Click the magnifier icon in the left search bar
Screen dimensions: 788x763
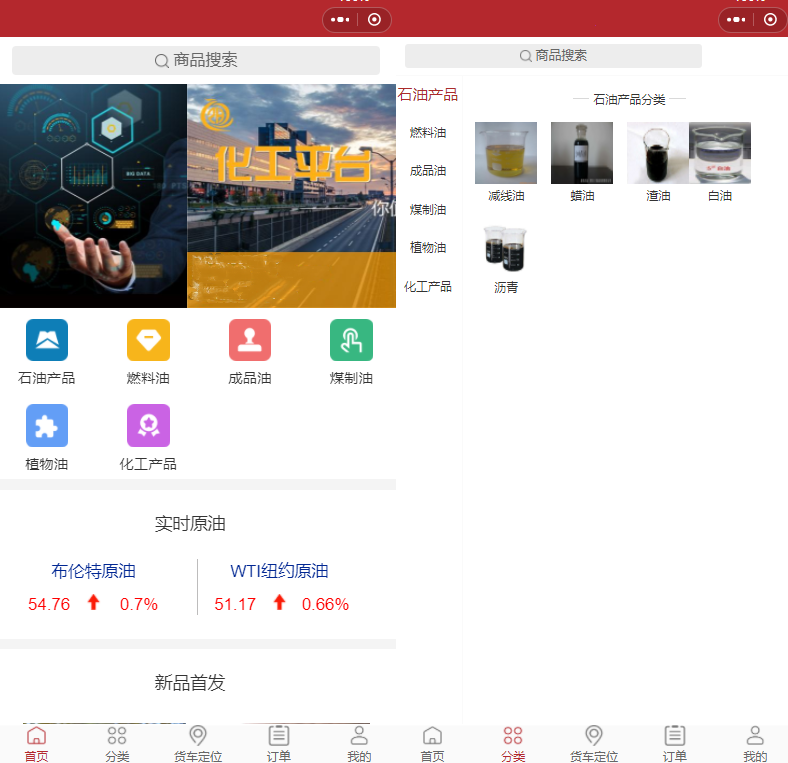[161, 61]
